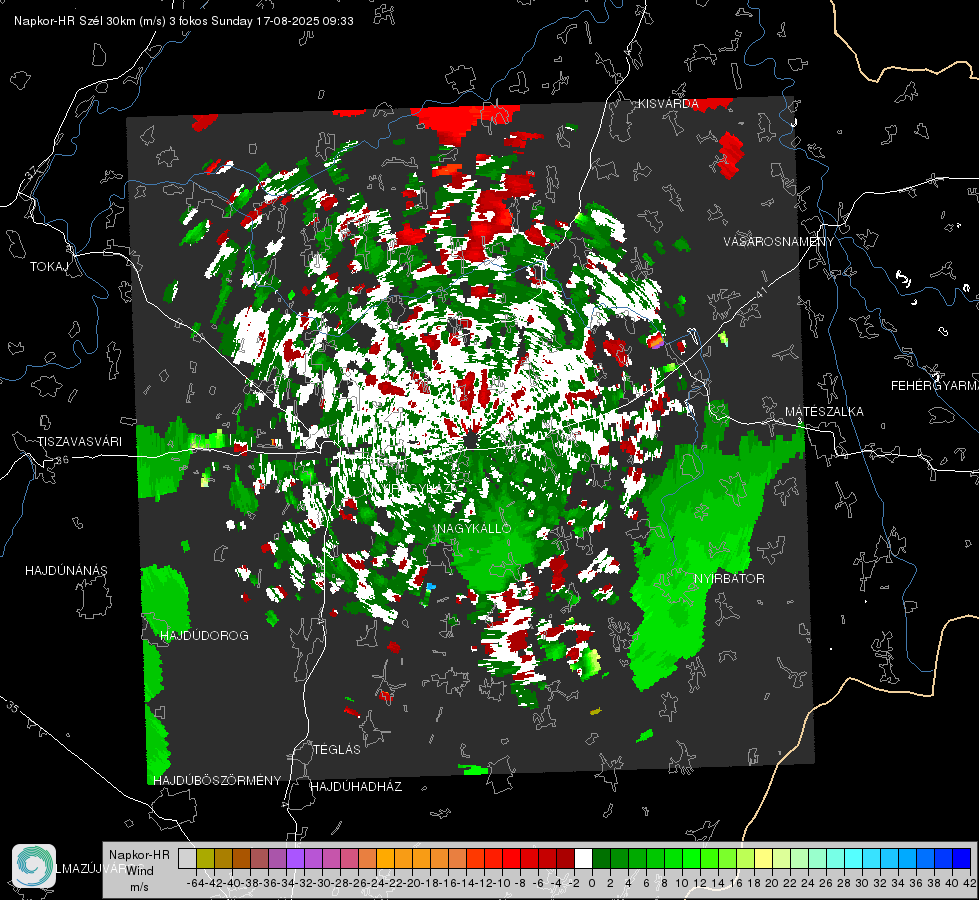
Task: Click the HAJDÚBÖSZÖRMÉNY town label
Action: point(217,781)
